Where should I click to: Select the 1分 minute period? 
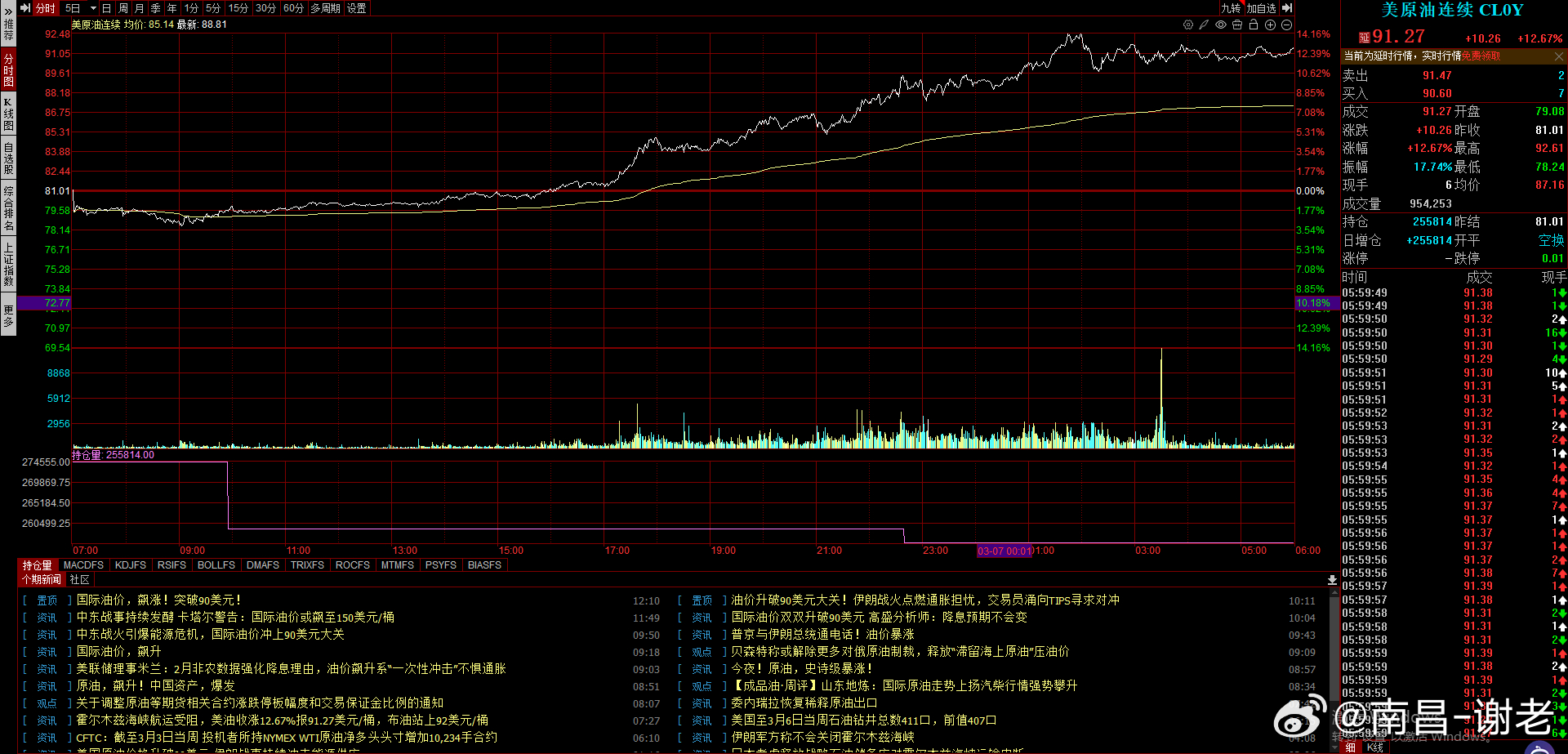coord(191,8)
